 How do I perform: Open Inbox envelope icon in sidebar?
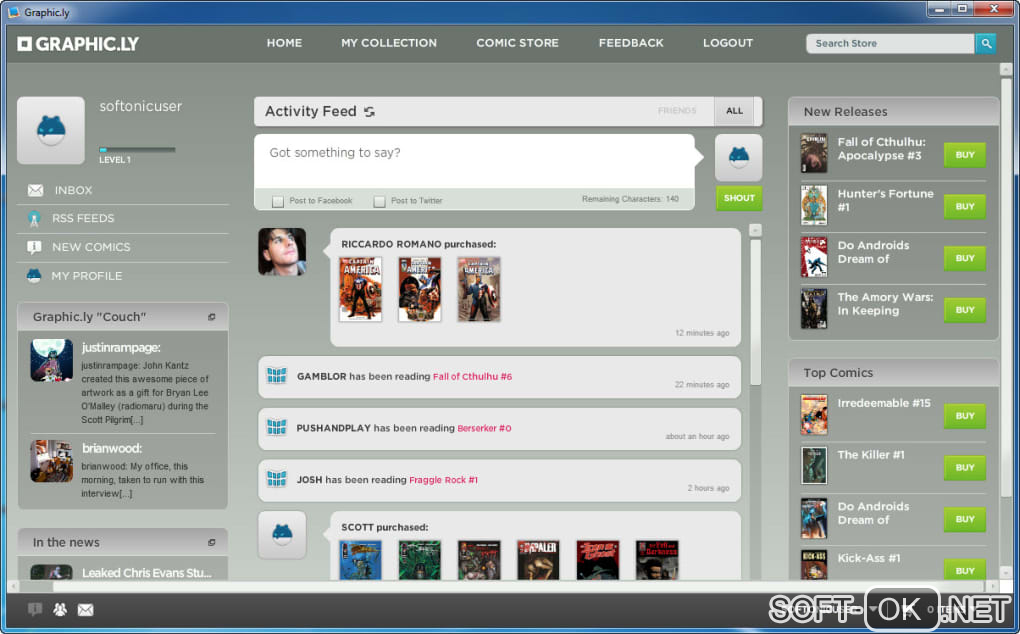click(35, 191)
